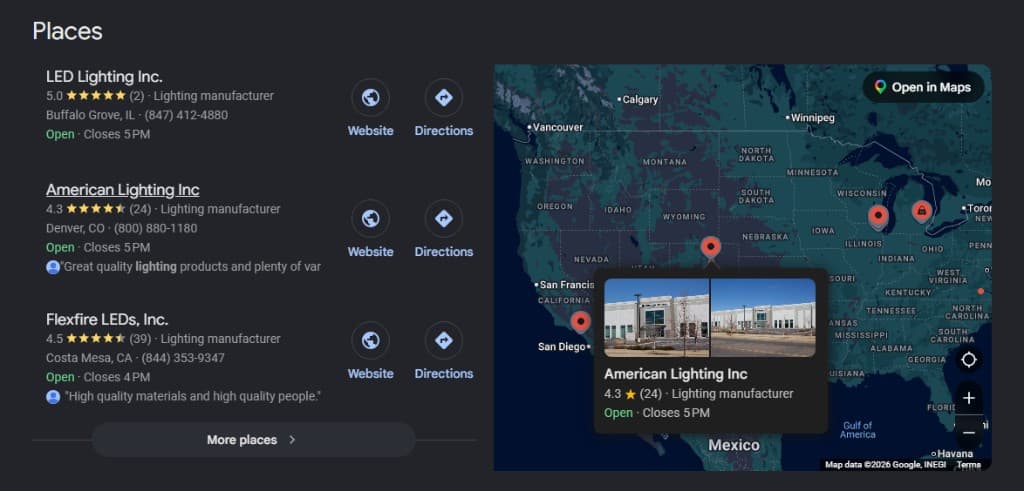Click the map pin over Denver

(x=711, y=249)
